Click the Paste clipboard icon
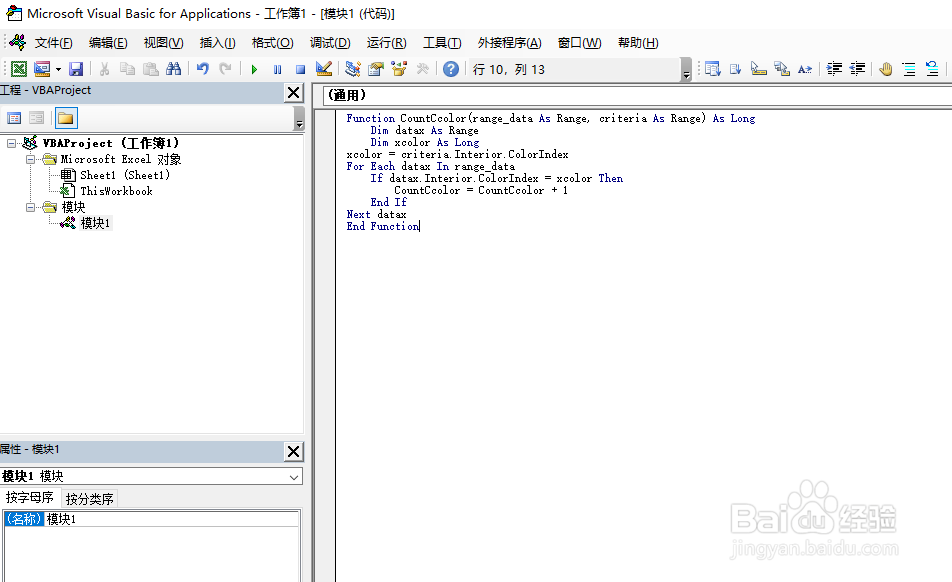This screenshot has width=952, height=582. click(x=151, y=69)
